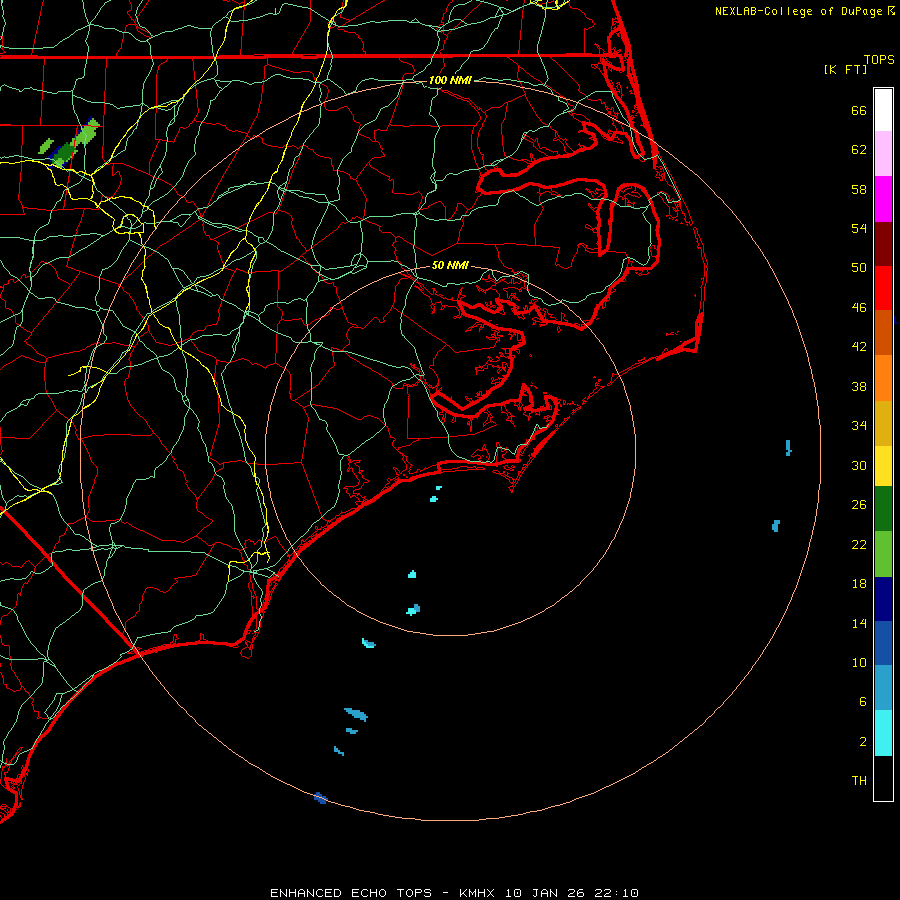
Task: Click the 100 NMI range ring label
Action: pos(450,80)
